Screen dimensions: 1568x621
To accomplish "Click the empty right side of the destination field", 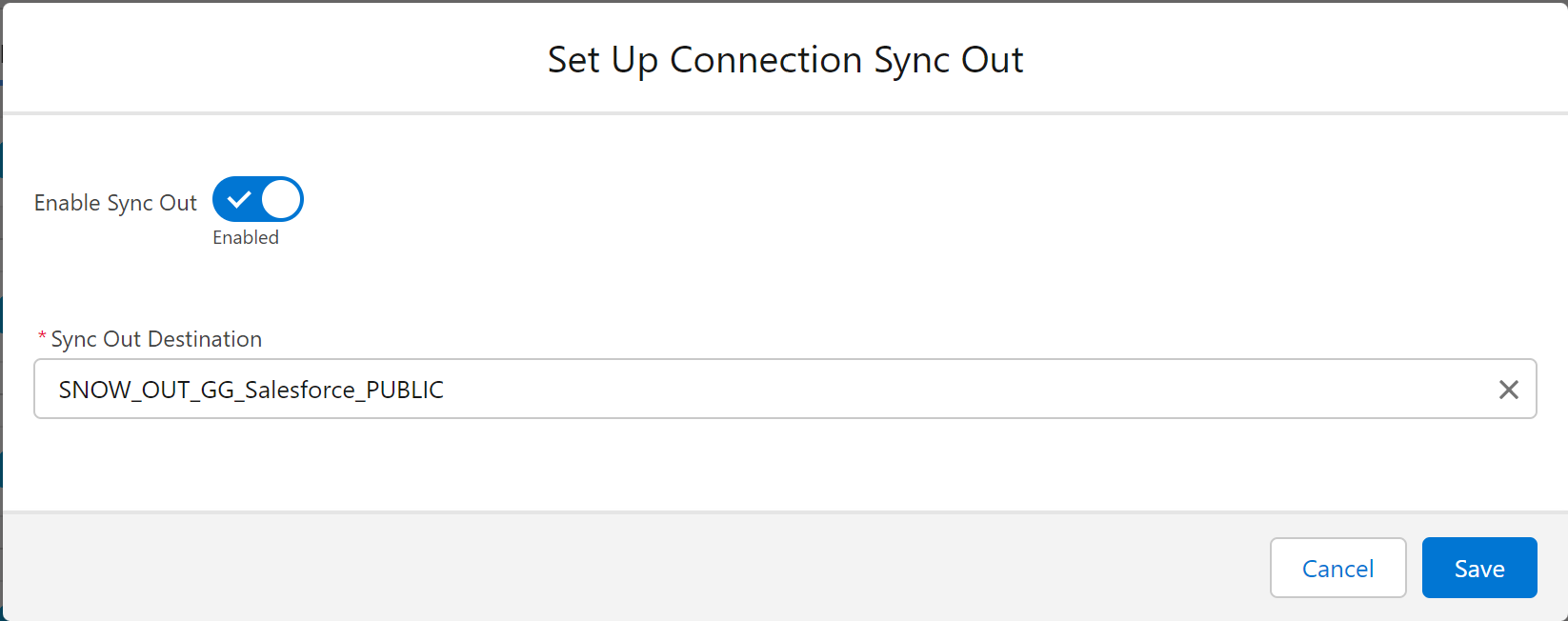I will (953, 389).
